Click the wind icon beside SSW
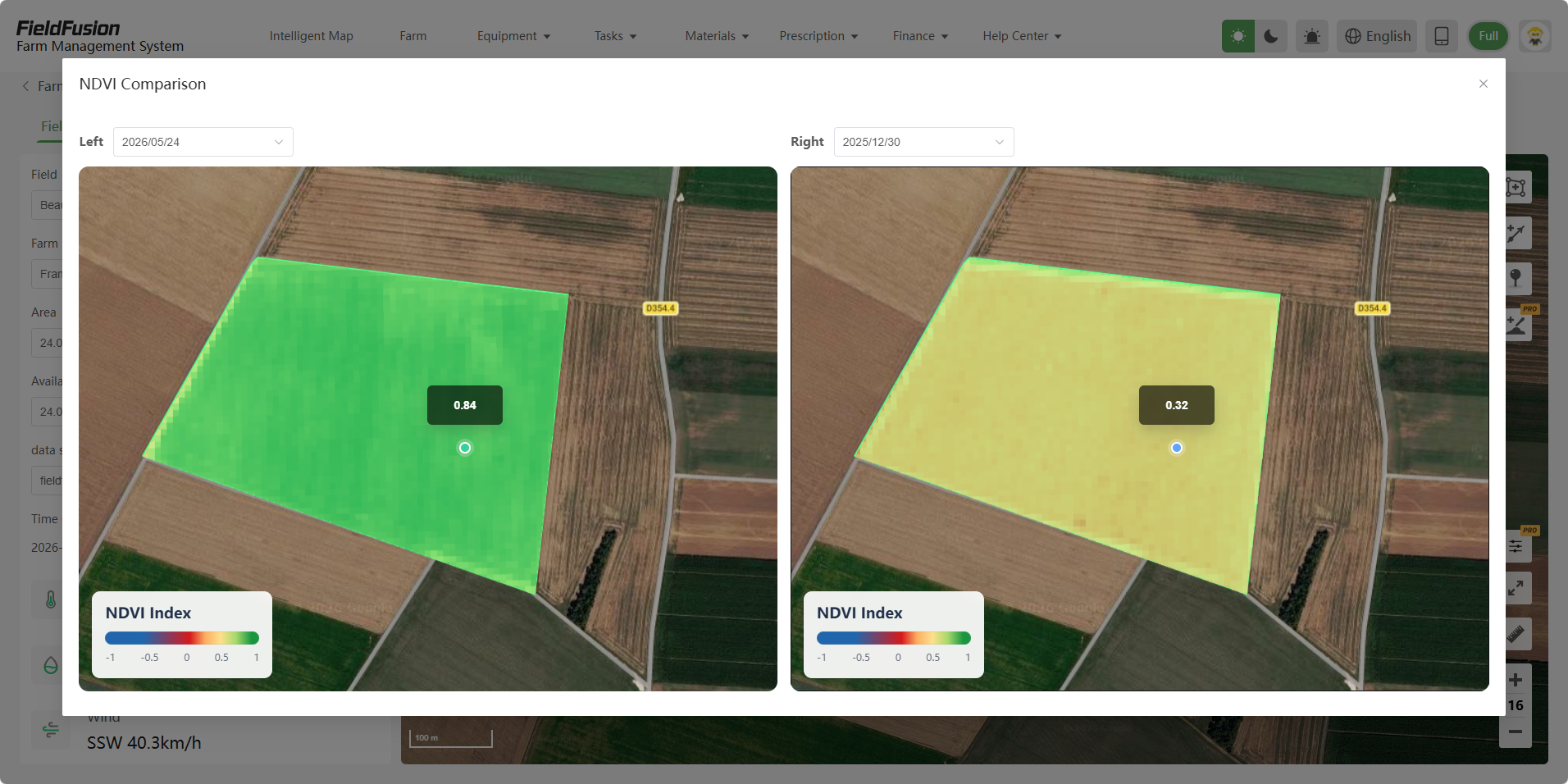 51,730
